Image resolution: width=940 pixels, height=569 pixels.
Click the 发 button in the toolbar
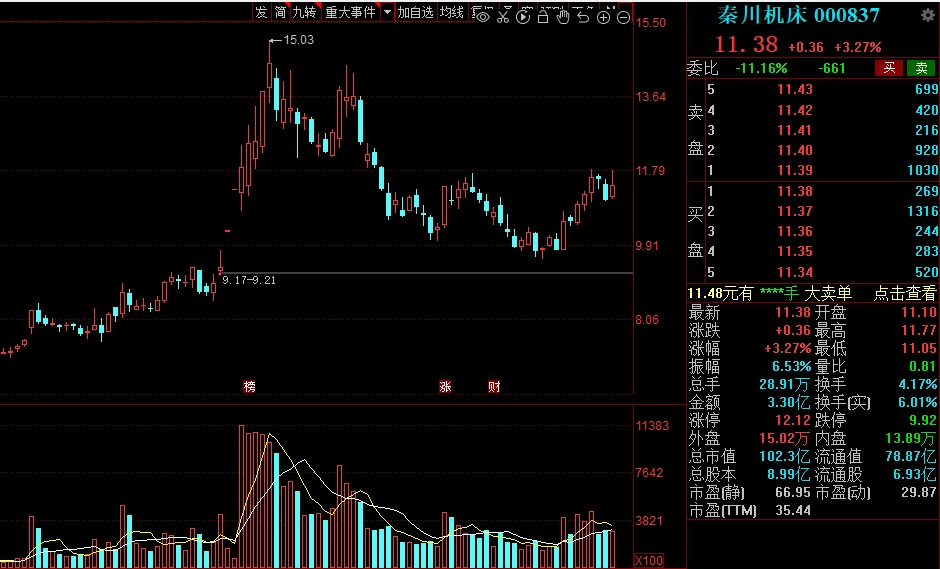pos(261,13)
